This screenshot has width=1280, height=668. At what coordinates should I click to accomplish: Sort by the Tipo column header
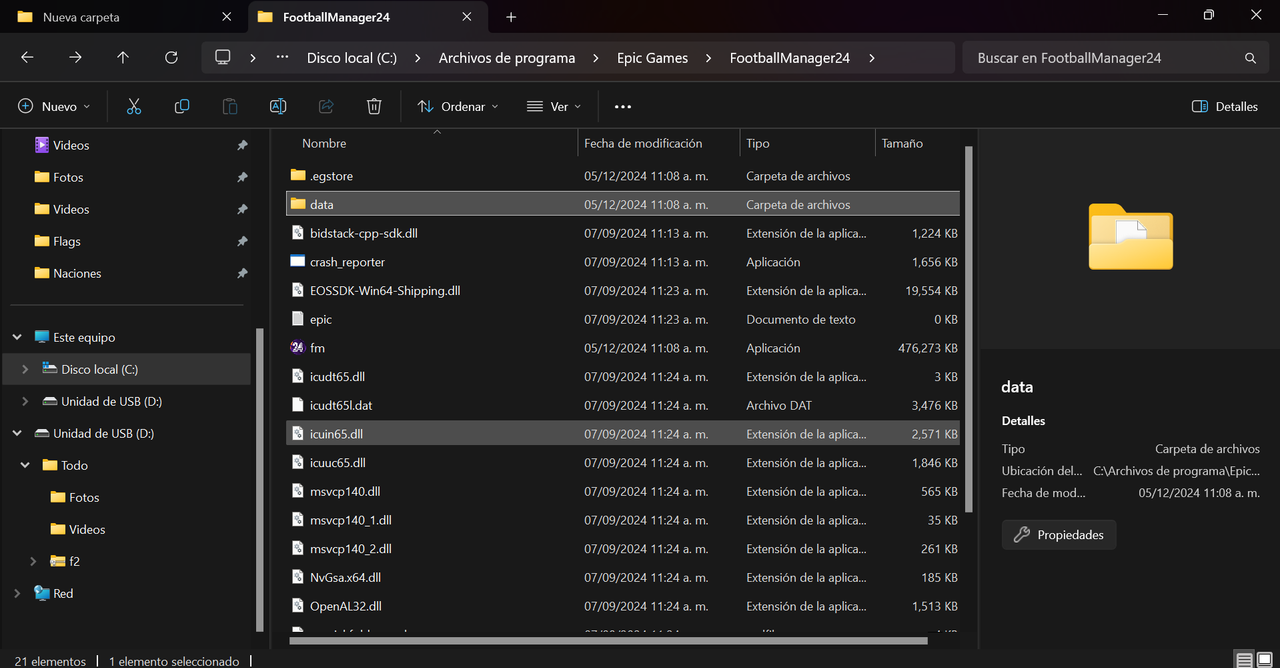pyautogui.click(x=757, y=143)
